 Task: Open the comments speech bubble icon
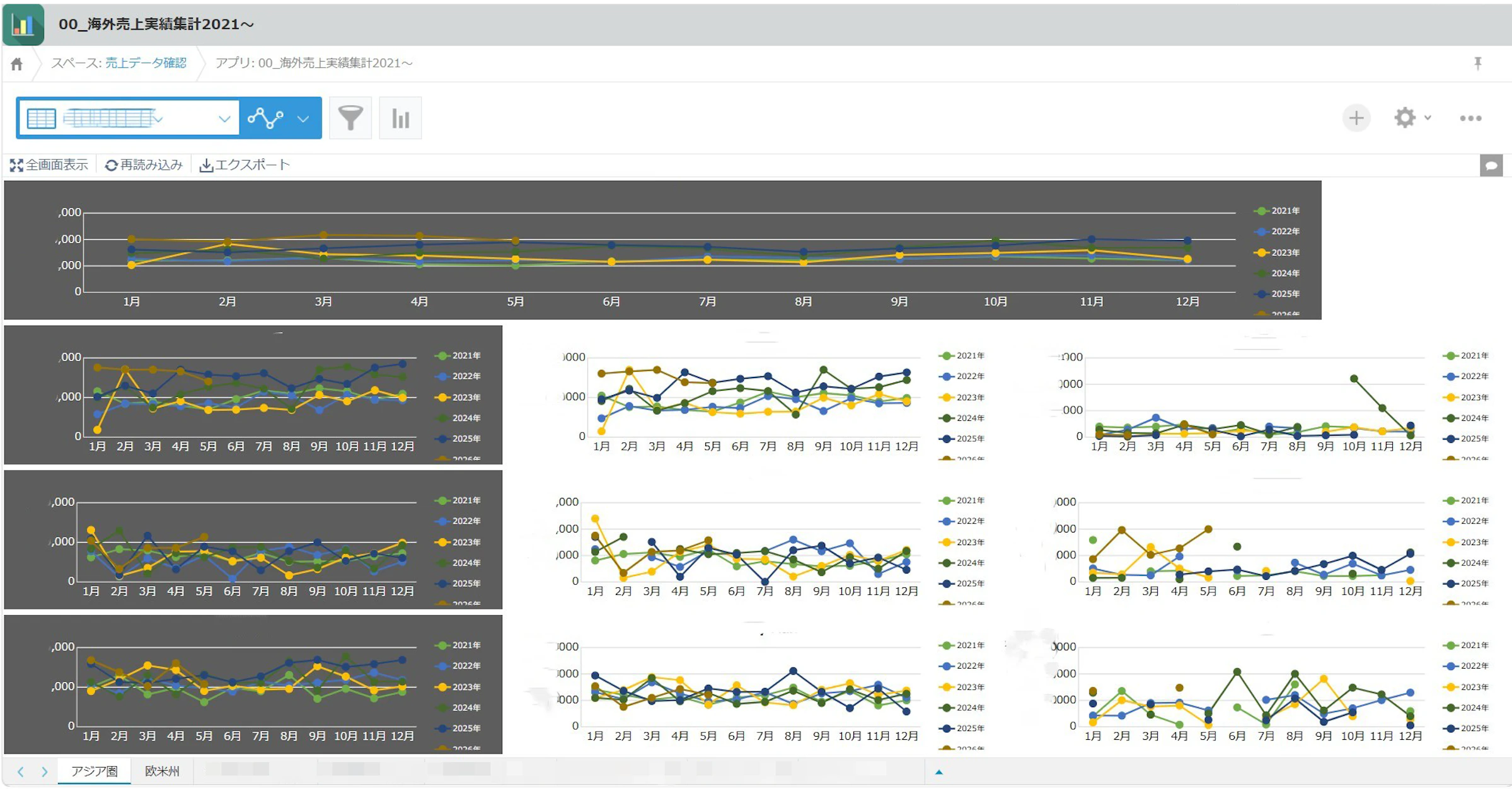(x=1491, y=166)
